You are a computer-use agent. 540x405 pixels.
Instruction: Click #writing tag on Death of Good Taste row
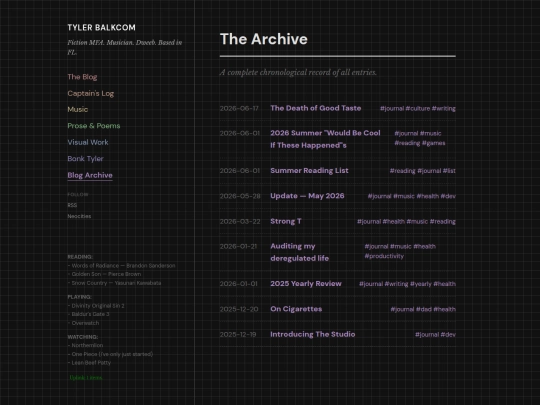coord(444,108)
